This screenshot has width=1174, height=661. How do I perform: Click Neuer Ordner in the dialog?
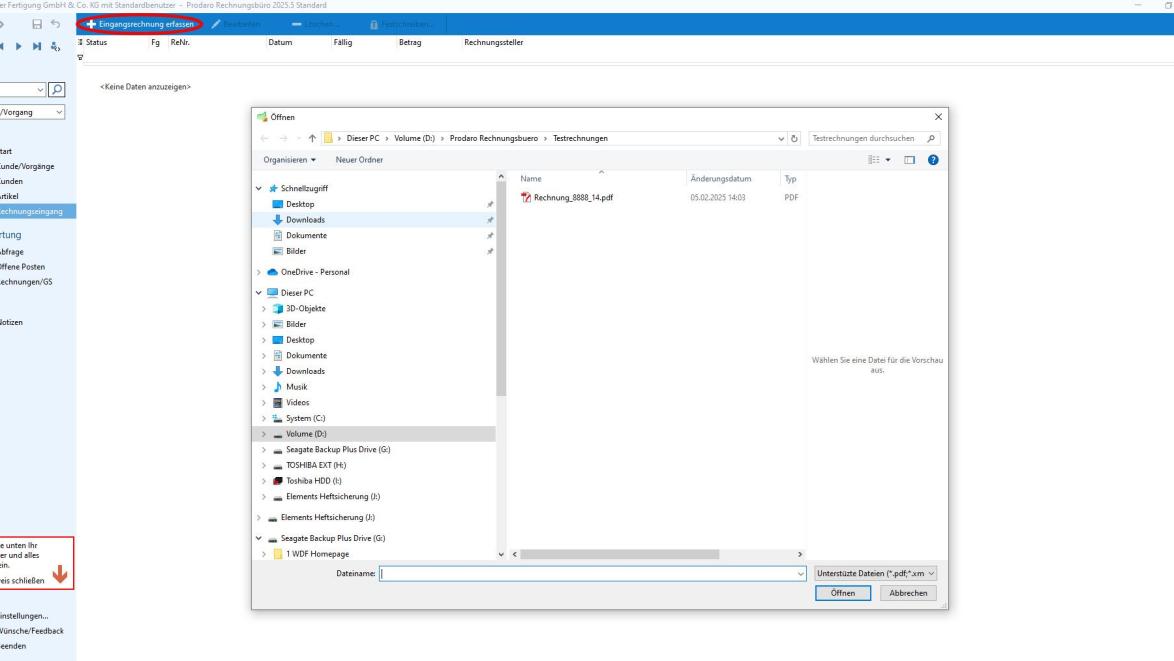point(359,159)
